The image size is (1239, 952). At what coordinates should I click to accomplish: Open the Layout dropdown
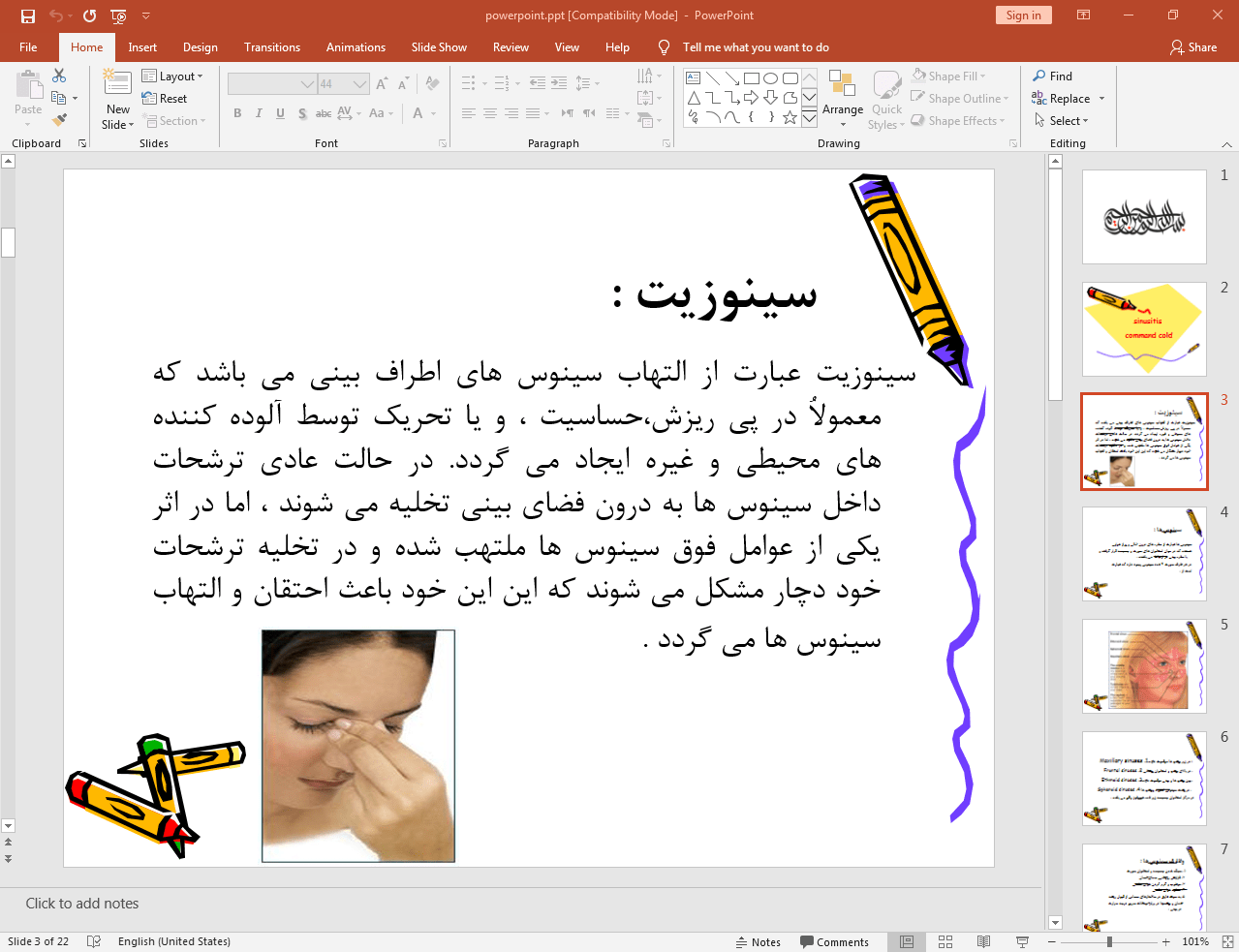point(174,75)
